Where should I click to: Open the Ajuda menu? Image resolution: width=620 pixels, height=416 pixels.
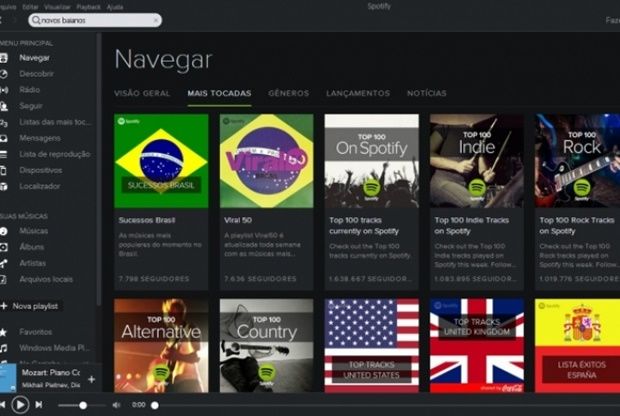(x=115, y=7)
